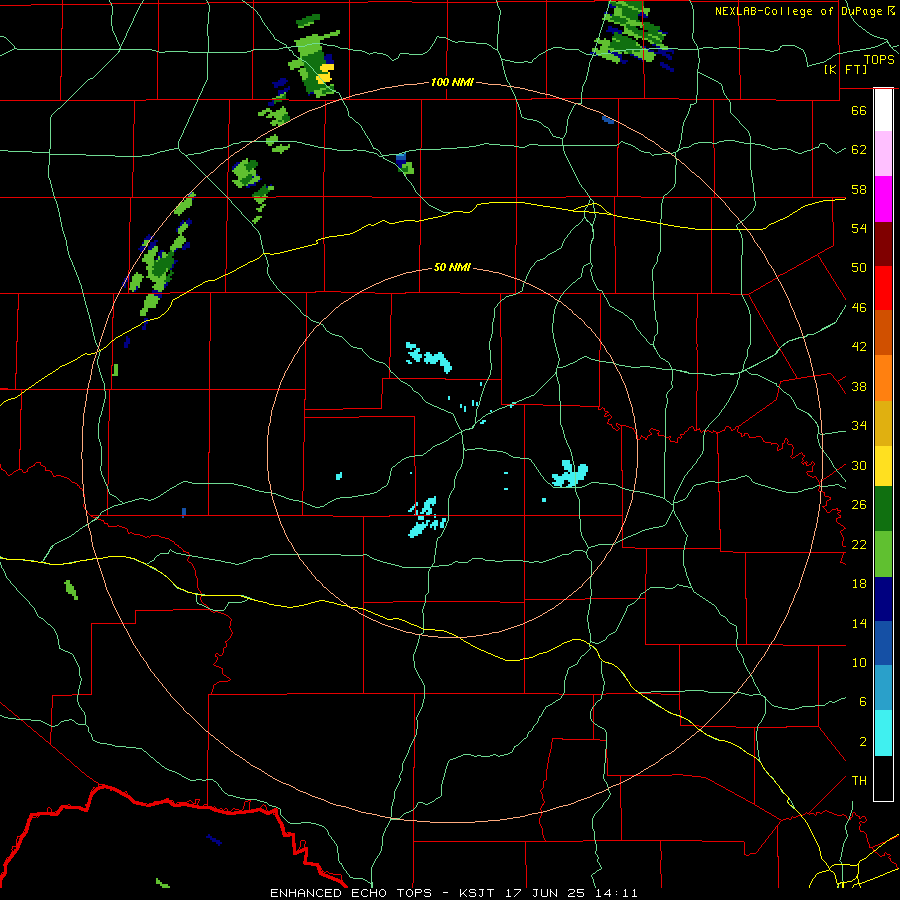Click the 54 scale value
900x900 pixels.
point(859,228)
